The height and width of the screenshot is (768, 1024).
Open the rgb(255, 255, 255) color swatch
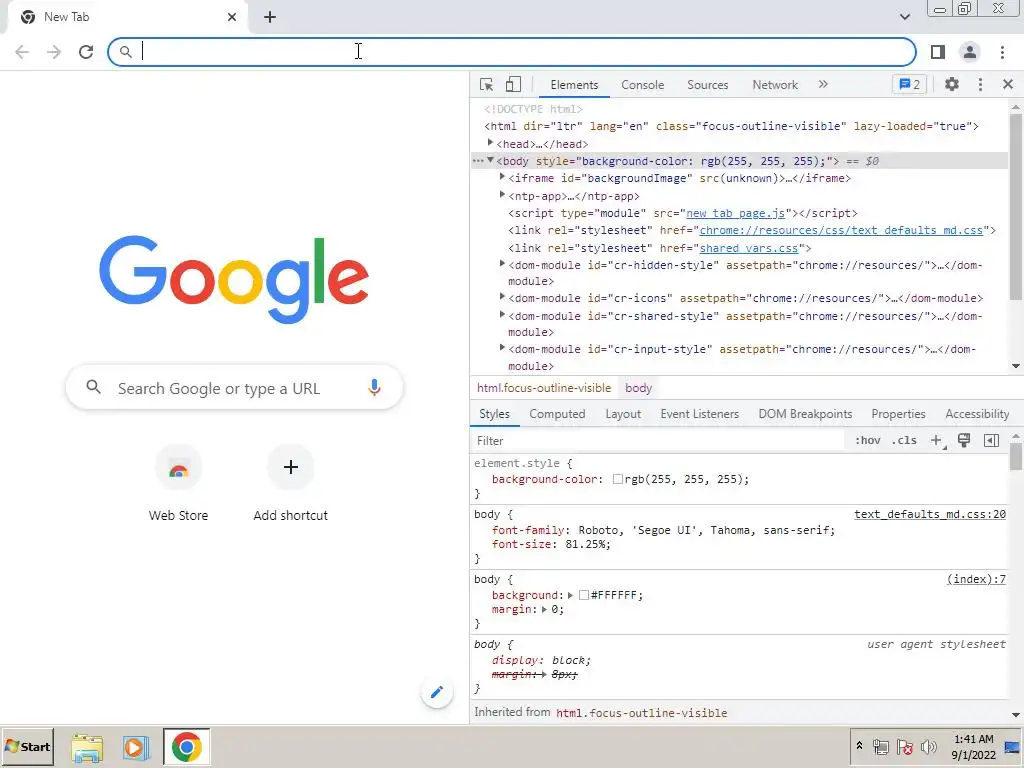click(x=617, y=479)
